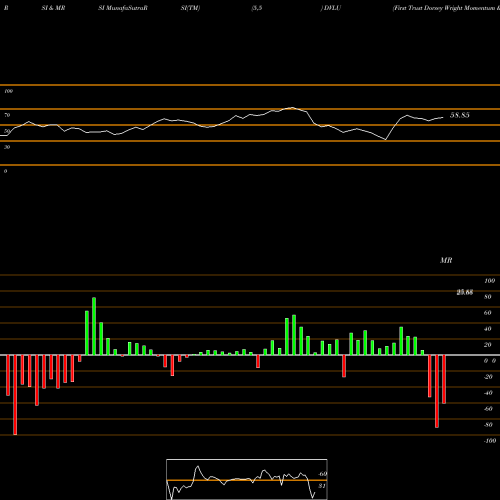Image resolution: width=500 pixels, height=500 pixels.
Task: Click the 69 level label in mini chart
Action: 322,474
